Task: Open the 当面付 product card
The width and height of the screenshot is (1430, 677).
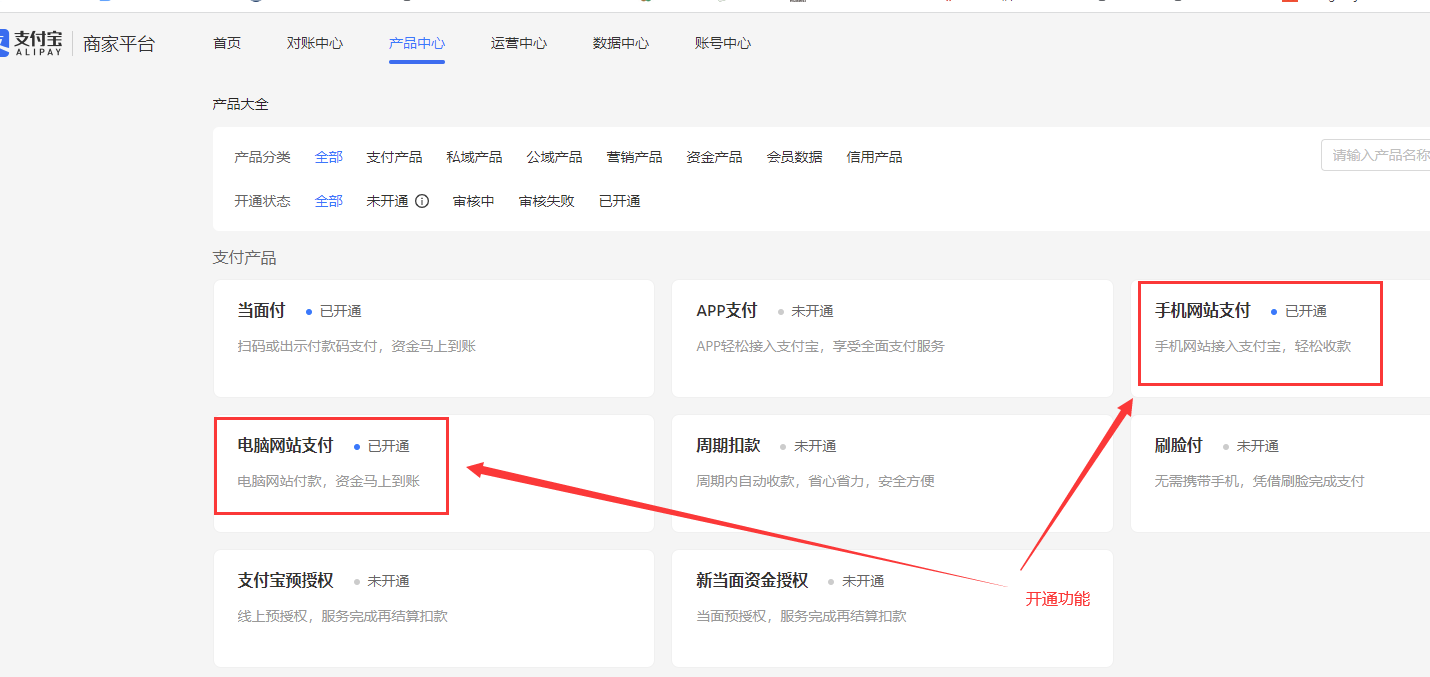Action: [x=433, y=338]
